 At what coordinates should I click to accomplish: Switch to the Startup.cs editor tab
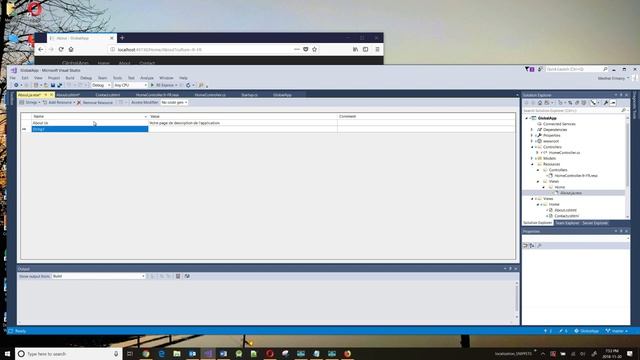coord(249,95)
